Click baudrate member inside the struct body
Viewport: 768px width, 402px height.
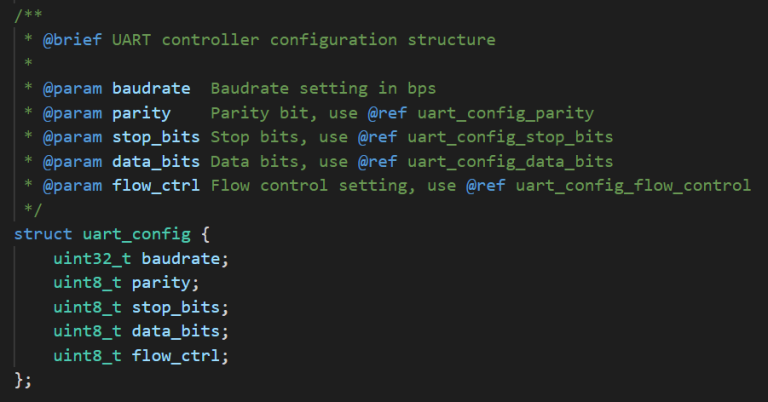click(x=192, y=258)
